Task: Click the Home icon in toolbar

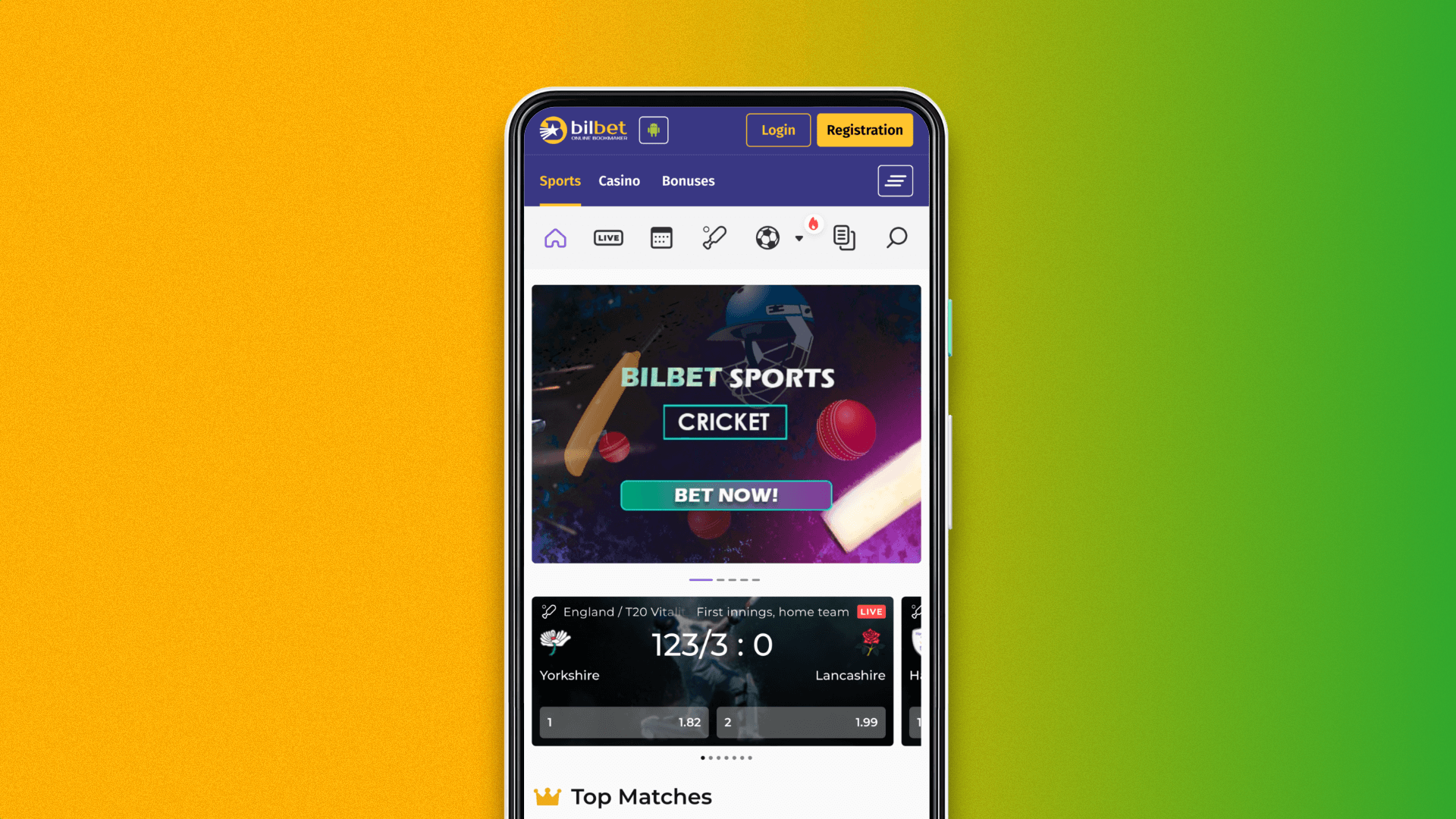Action: [555, 238]
